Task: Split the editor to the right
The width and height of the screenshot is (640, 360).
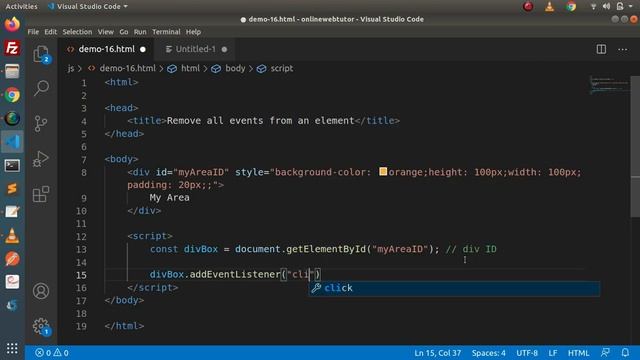Action: [x=601, y=49]
